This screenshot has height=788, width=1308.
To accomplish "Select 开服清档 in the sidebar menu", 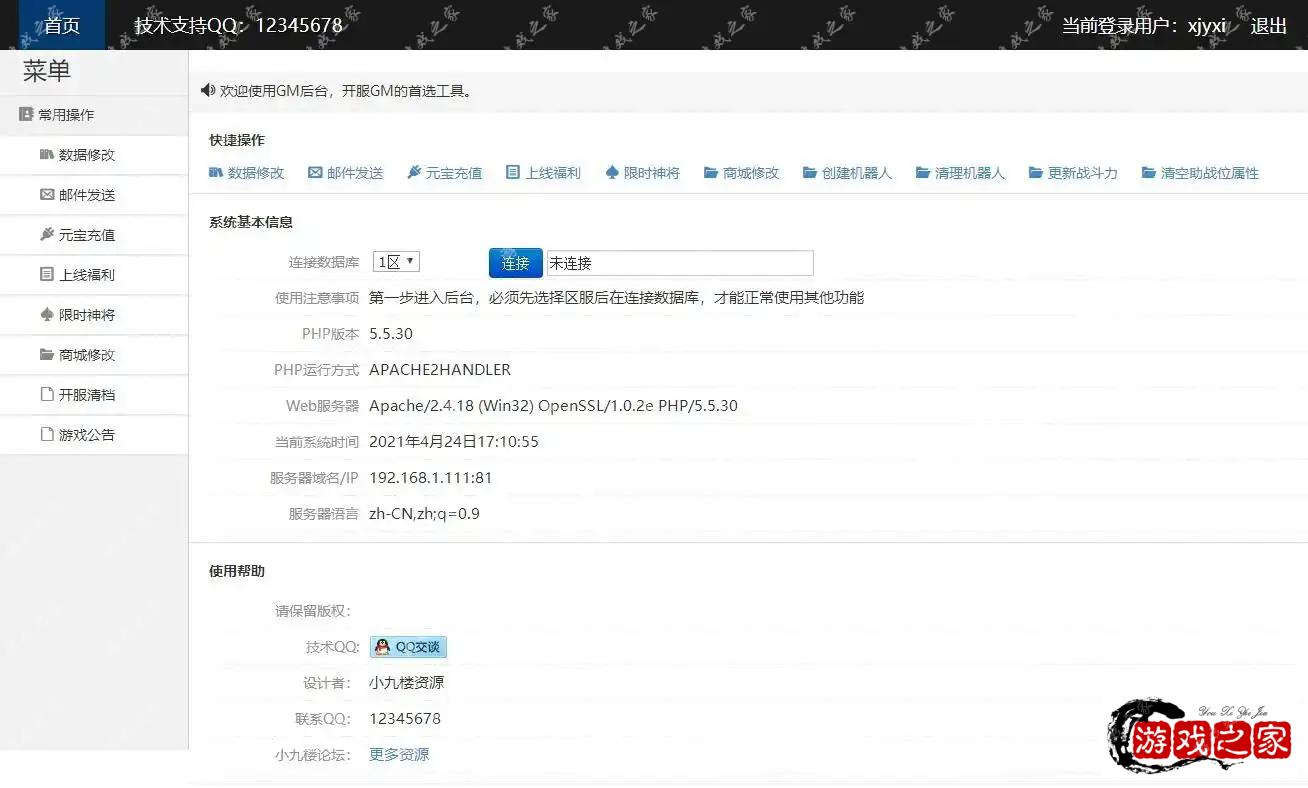I will 86,395.
